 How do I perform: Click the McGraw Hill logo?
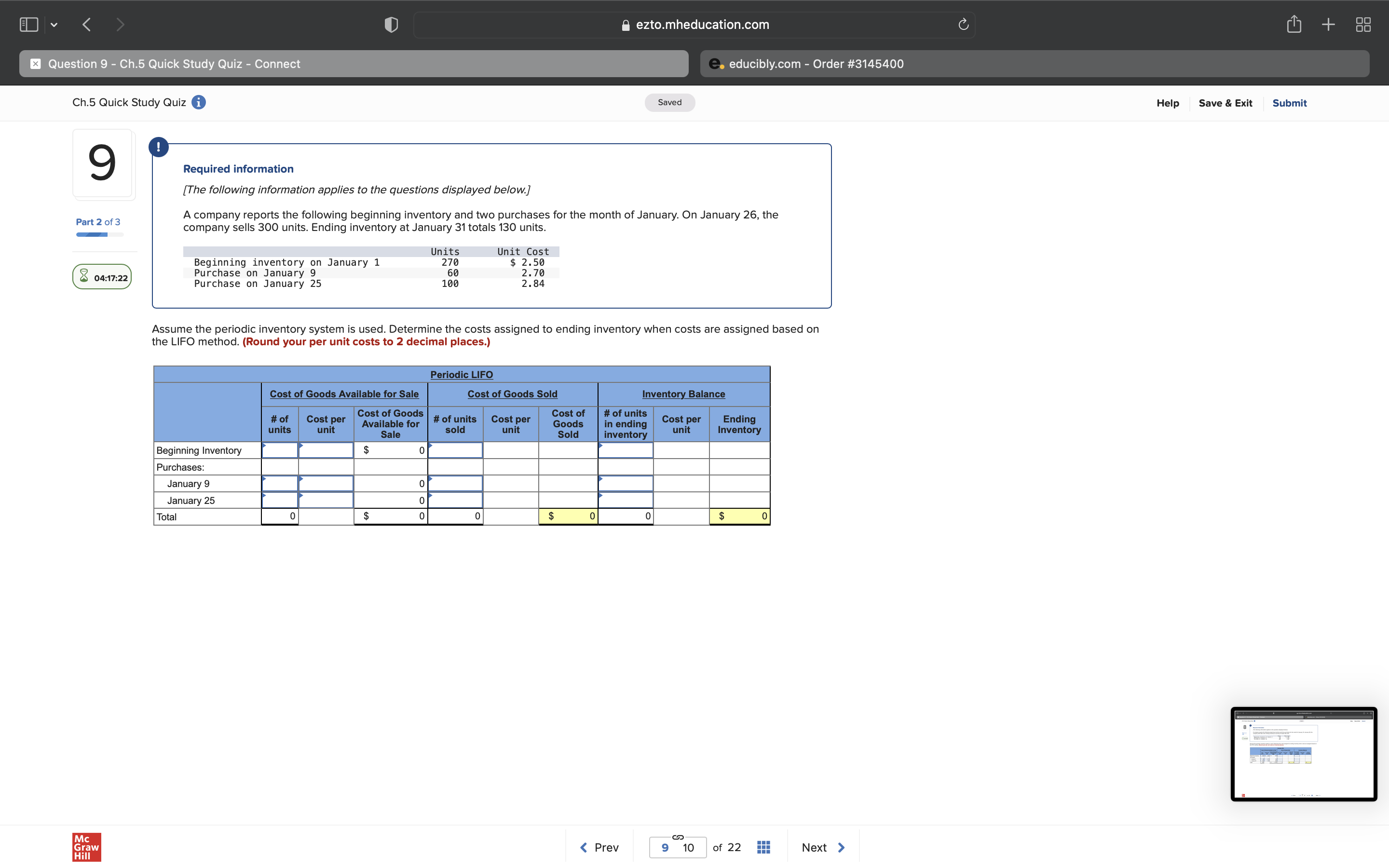(86, 846)
